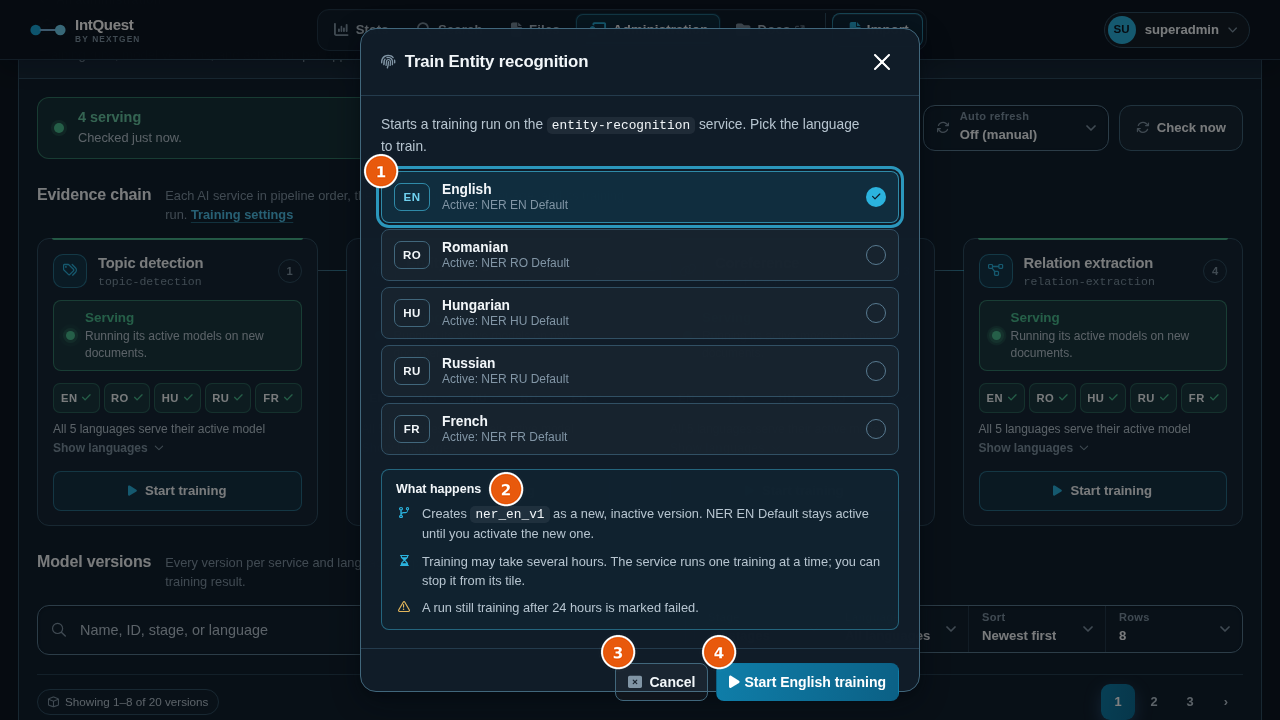
Task: Open the Training settings link
Action: [242, 215]
